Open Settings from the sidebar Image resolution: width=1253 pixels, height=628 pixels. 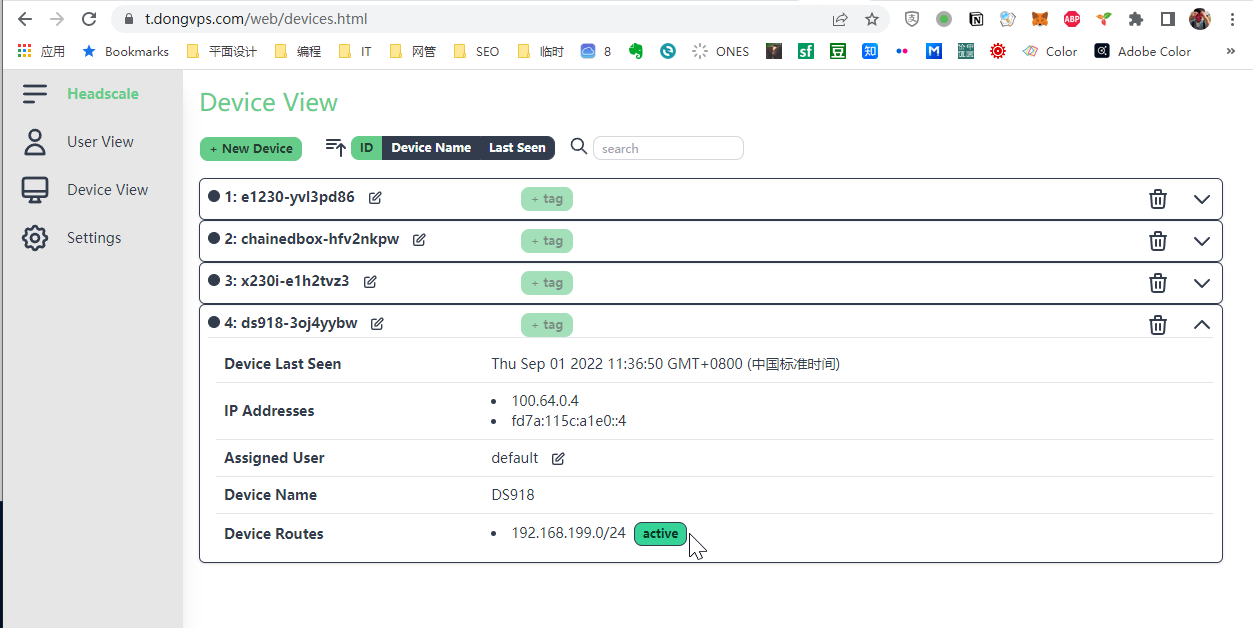(94, 238)
